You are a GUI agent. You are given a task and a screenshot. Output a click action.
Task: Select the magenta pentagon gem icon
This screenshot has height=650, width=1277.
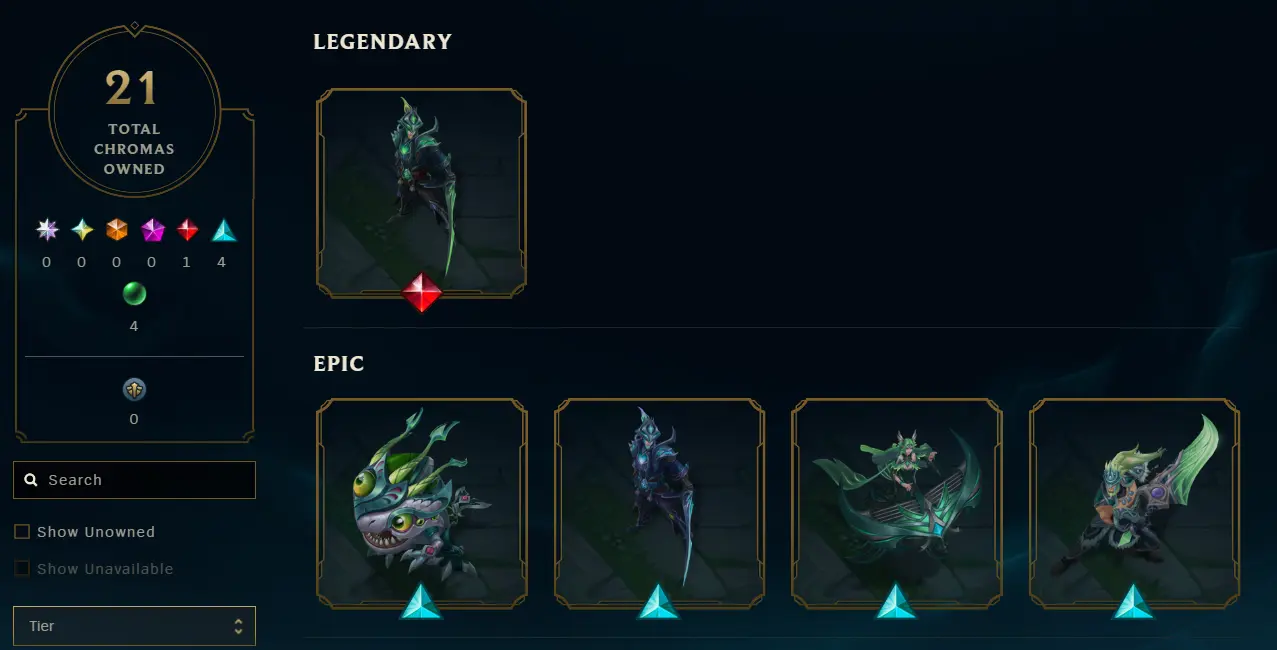pyautogui.click(x=152, y=231)
